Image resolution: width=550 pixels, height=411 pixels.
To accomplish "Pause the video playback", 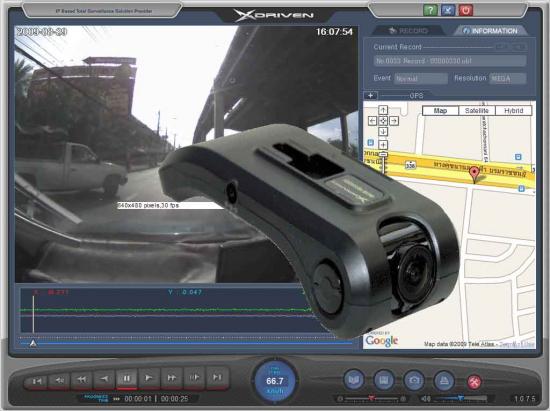I will (x=127, y=379).
